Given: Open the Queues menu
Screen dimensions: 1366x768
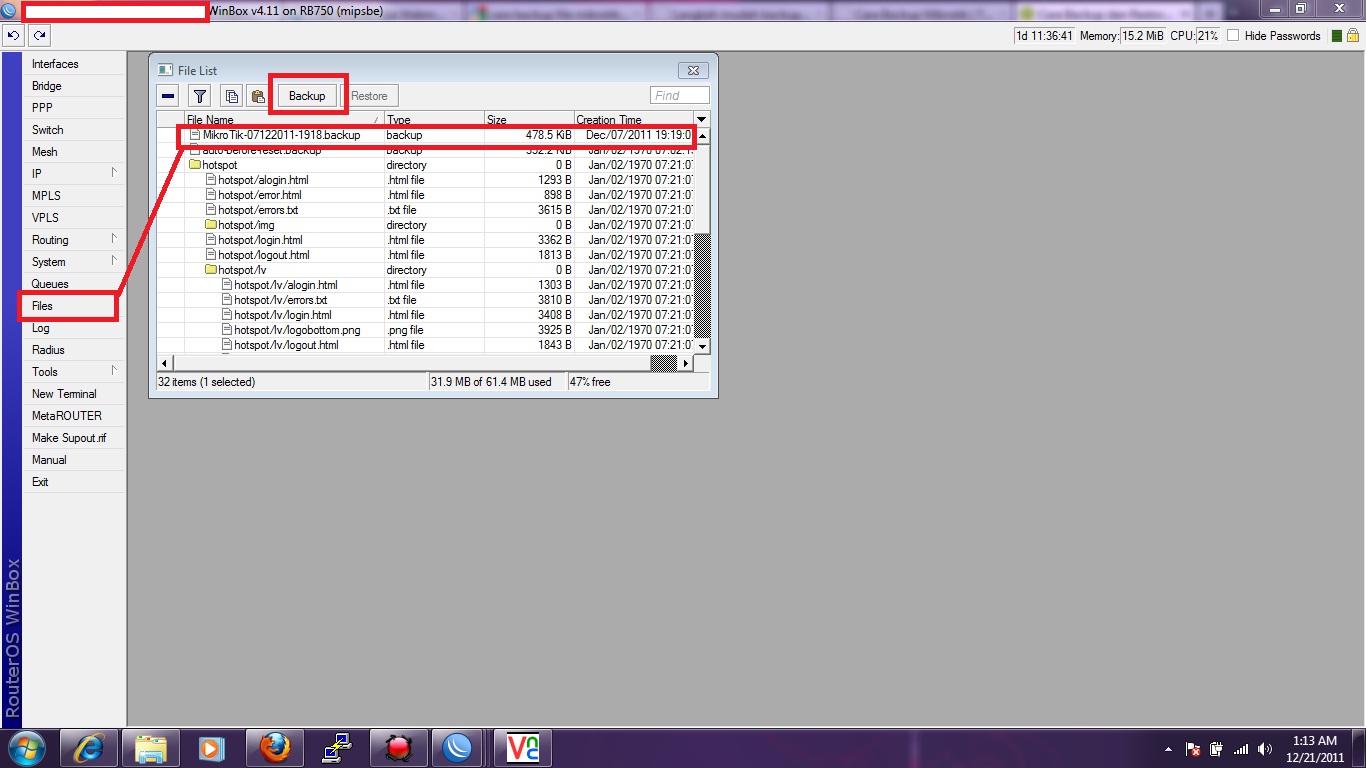Looking at the screenshot, I should click(x=74, y=284).
